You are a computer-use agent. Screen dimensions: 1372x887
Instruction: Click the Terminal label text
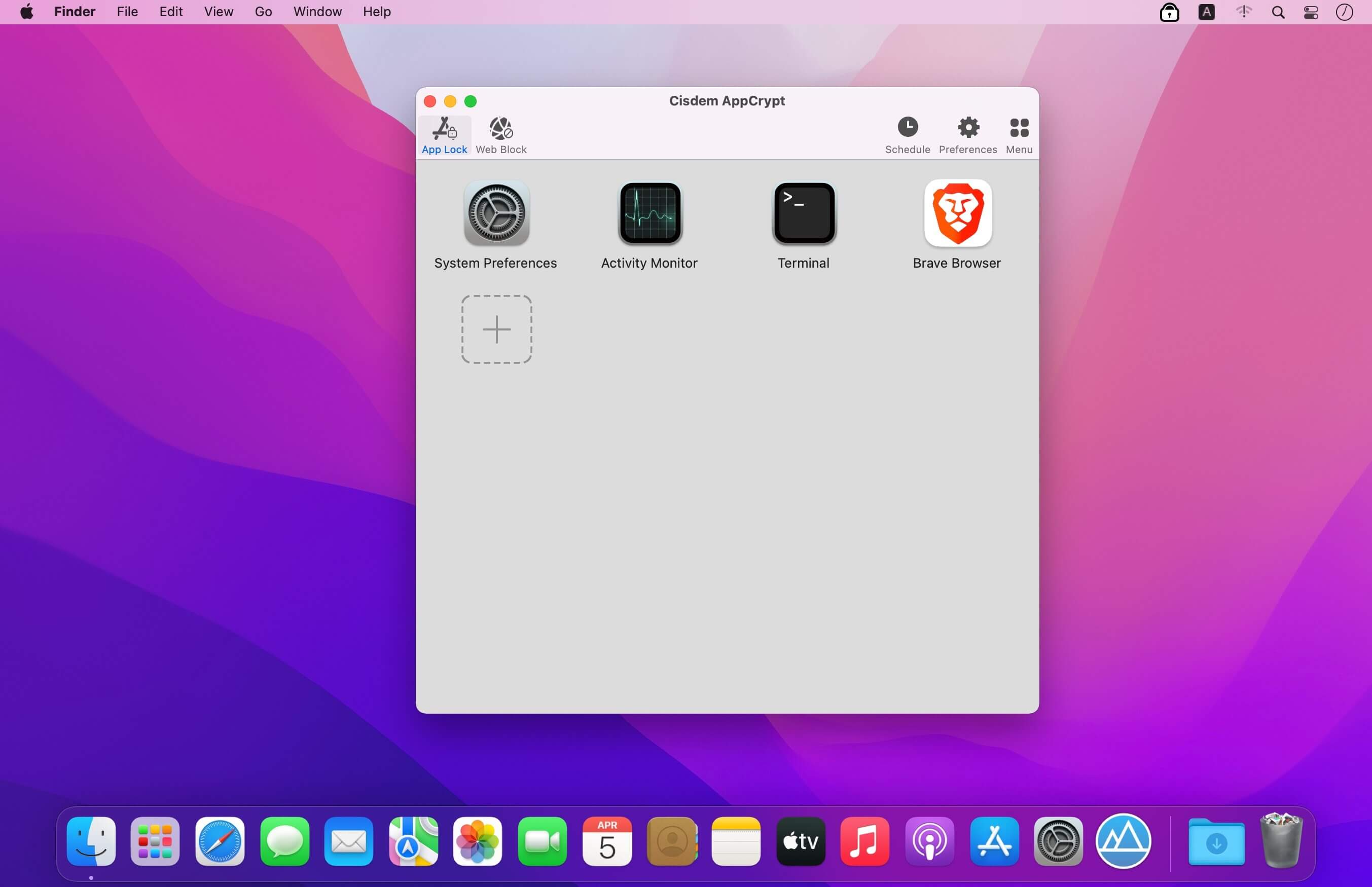pyautogui.click(x=803, y=263)
